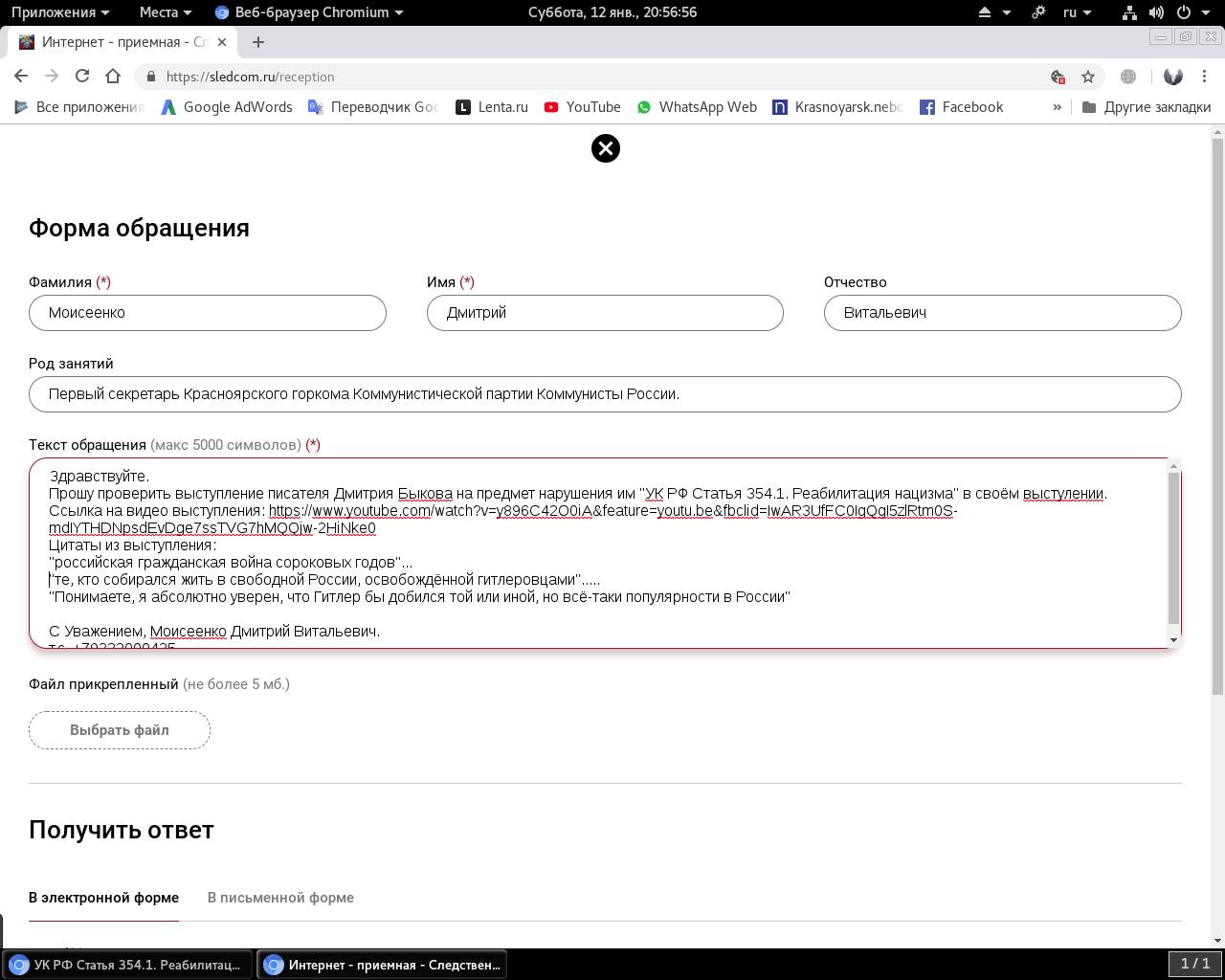Click the page vertical scrollbar thumb
Image resolution: width=1225 pixels, height=980 pixels.
(1217, 416)
